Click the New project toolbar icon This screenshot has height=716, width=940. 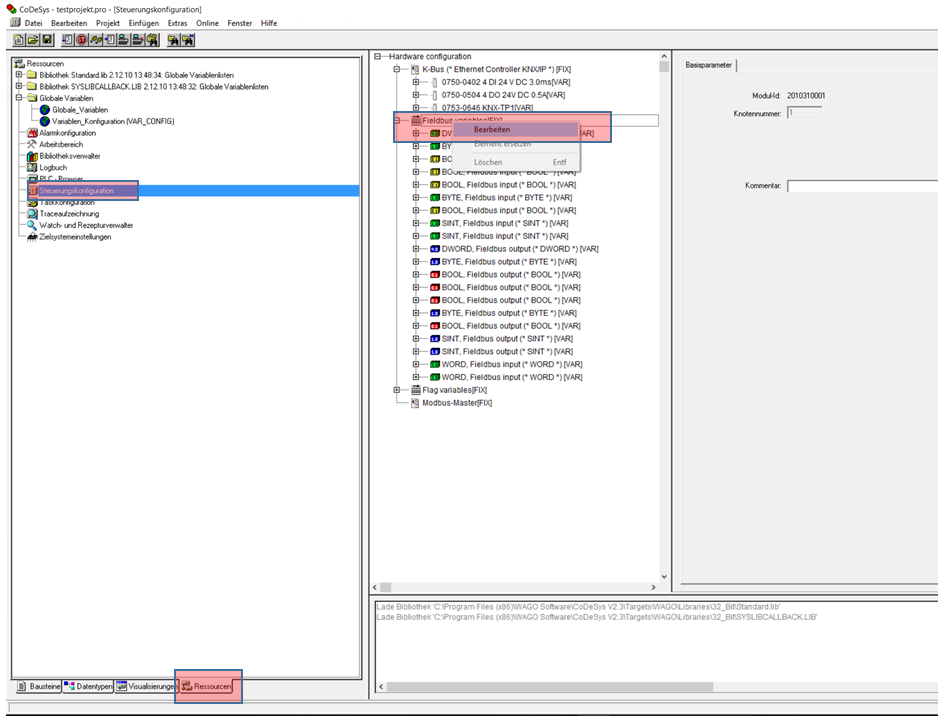(x=19, y=40)
